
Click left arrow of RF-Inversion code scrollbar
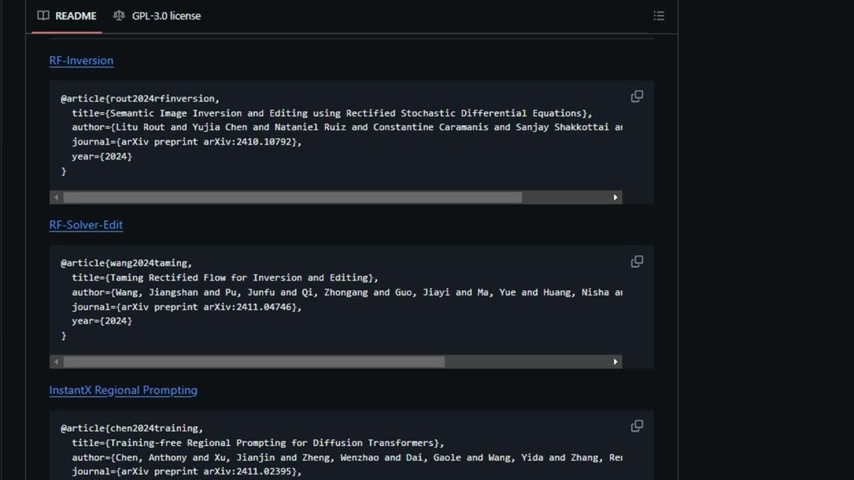pos(56,197)
